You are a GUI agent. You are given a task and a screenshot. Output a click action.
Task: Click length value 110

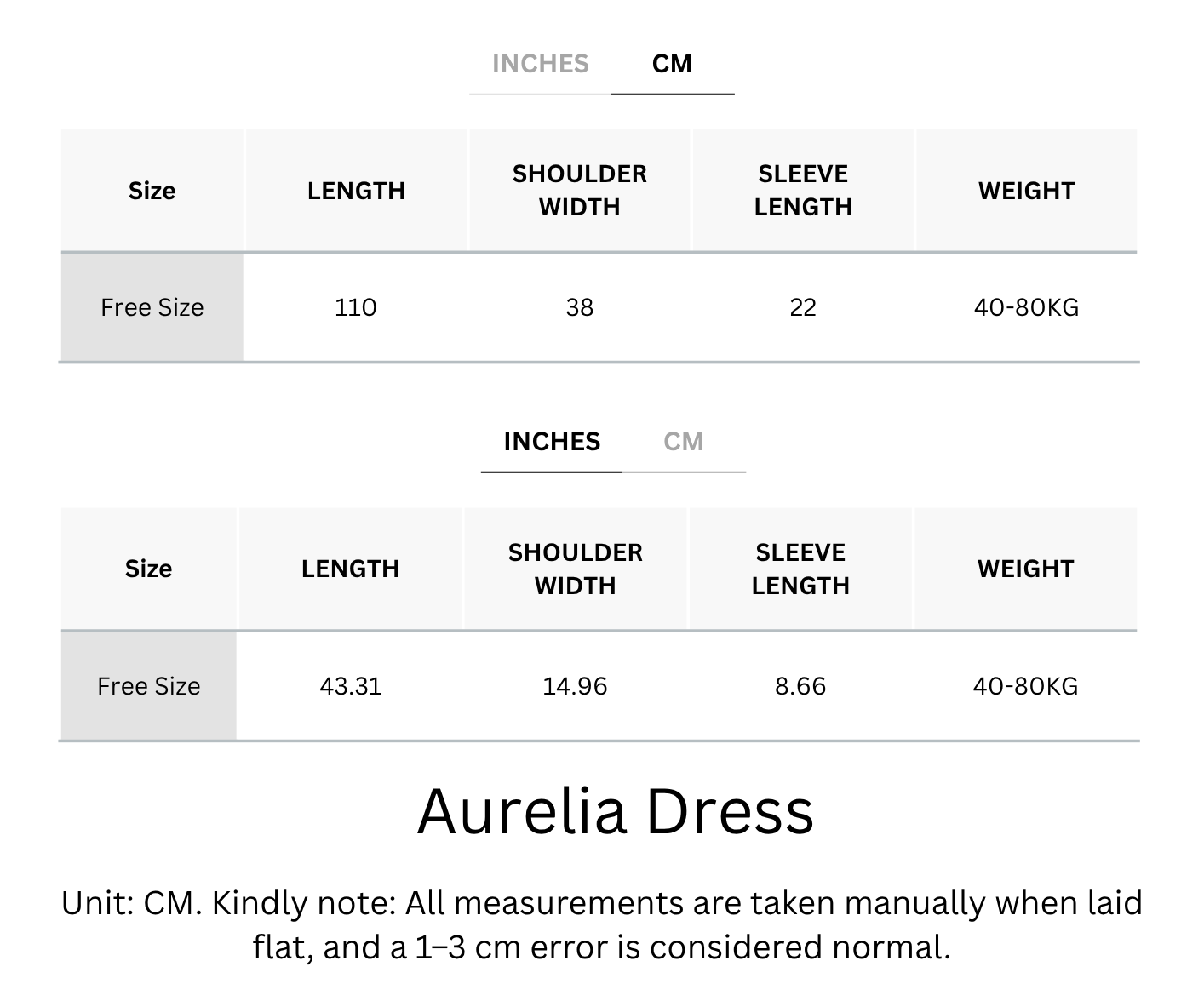click(x=356, y=307)
